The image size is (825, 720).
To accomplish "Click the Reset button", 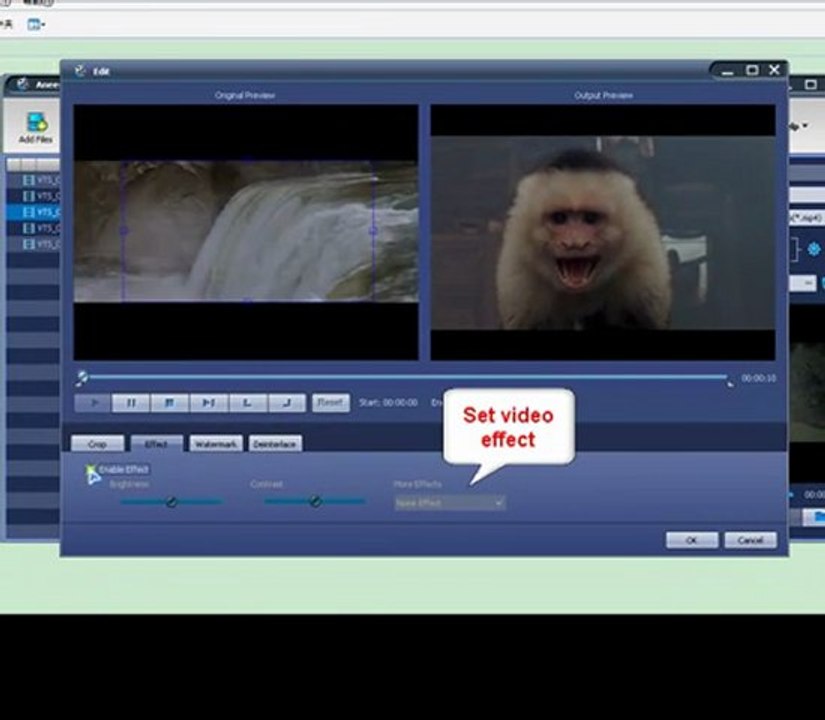I will point(330,403).
